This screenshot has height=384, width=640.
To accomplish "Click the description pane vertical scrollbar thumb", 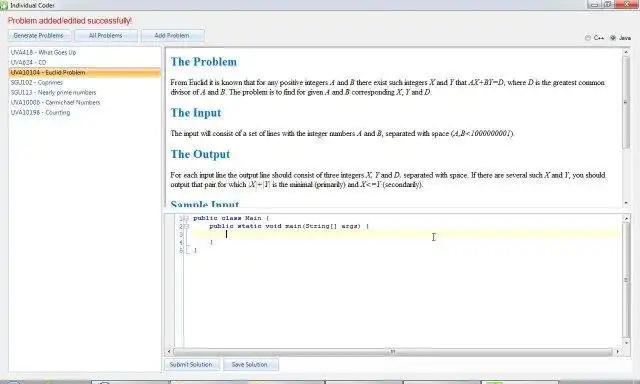I will coord(626,103).
